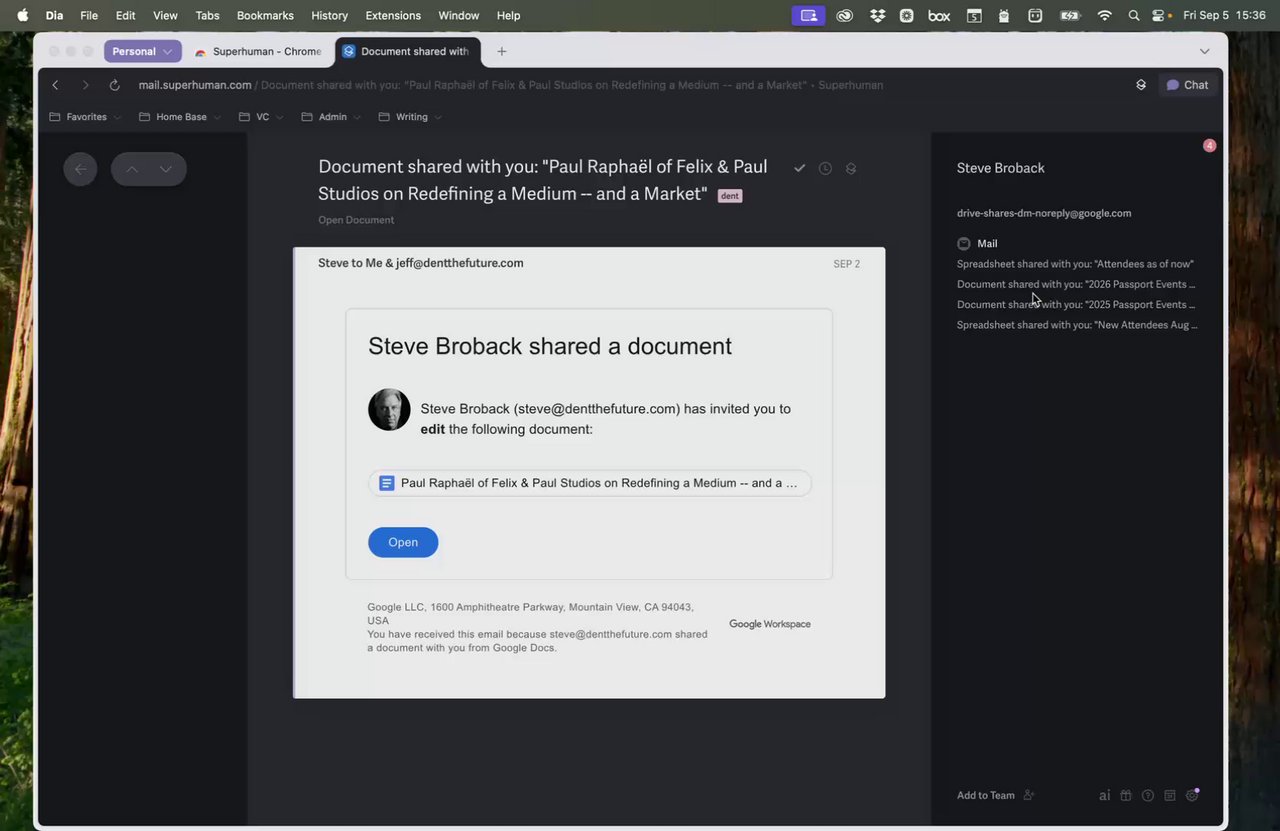The width and height of the screenshot is (1280, 831).
Task: Go to the next email with the down arrow
Action: coord(166,169)
